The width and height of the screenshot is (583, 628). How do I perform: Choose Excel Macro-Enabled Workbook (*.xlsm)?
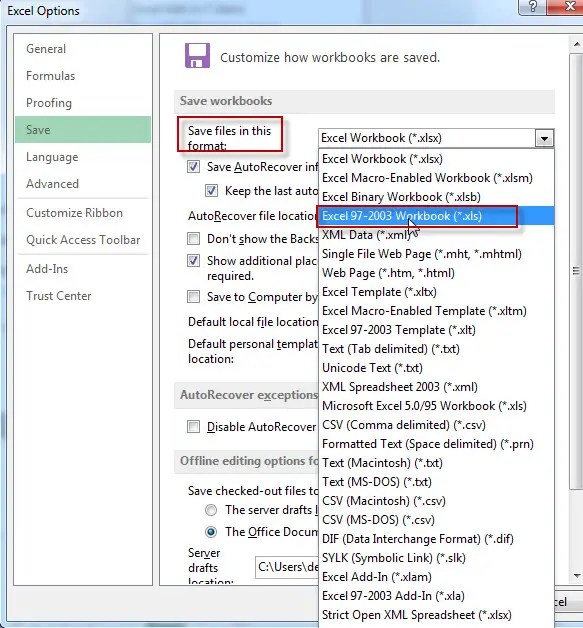pyautogui.click(x=436, y=178)
